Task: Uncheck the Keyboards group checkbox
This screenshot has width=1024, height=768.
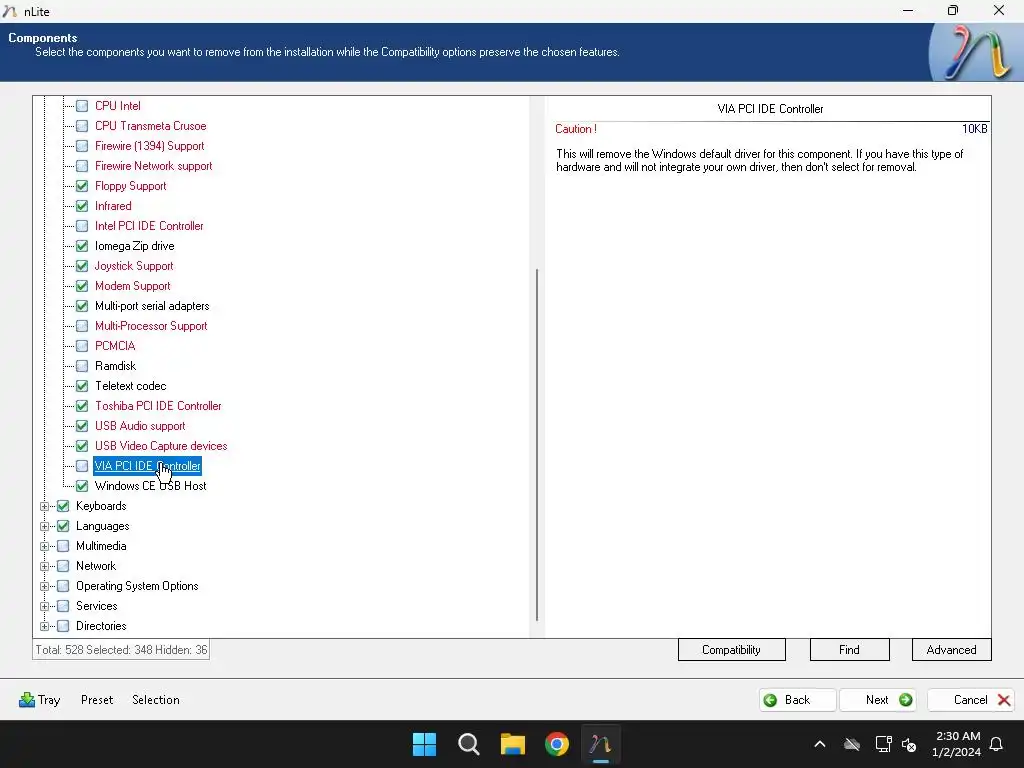Action: pos(63,506)
